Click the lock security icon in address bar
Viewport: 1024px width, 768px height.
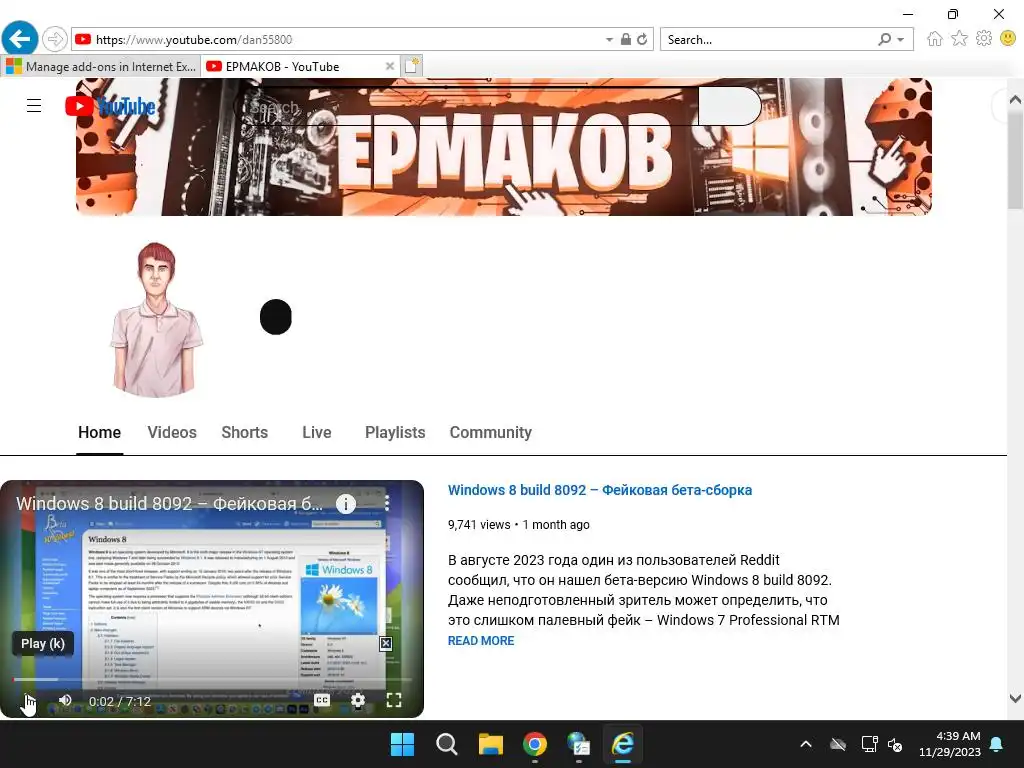point(626,39)
